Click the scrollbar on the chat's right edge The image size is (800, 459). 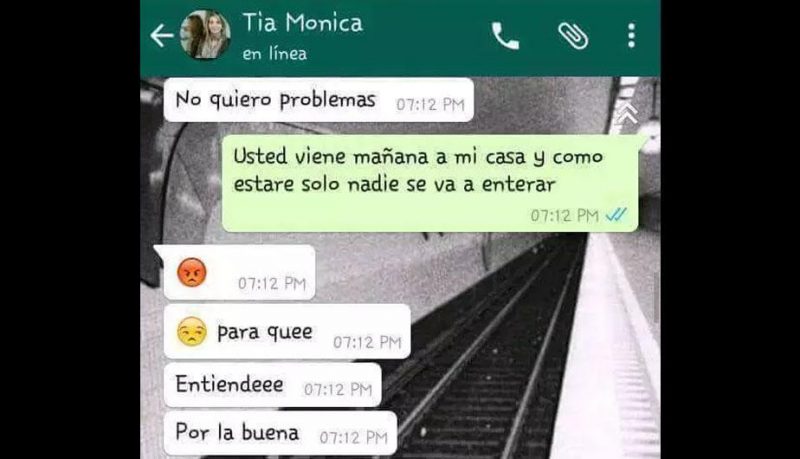pyautogui.click(x=657, y=297)
